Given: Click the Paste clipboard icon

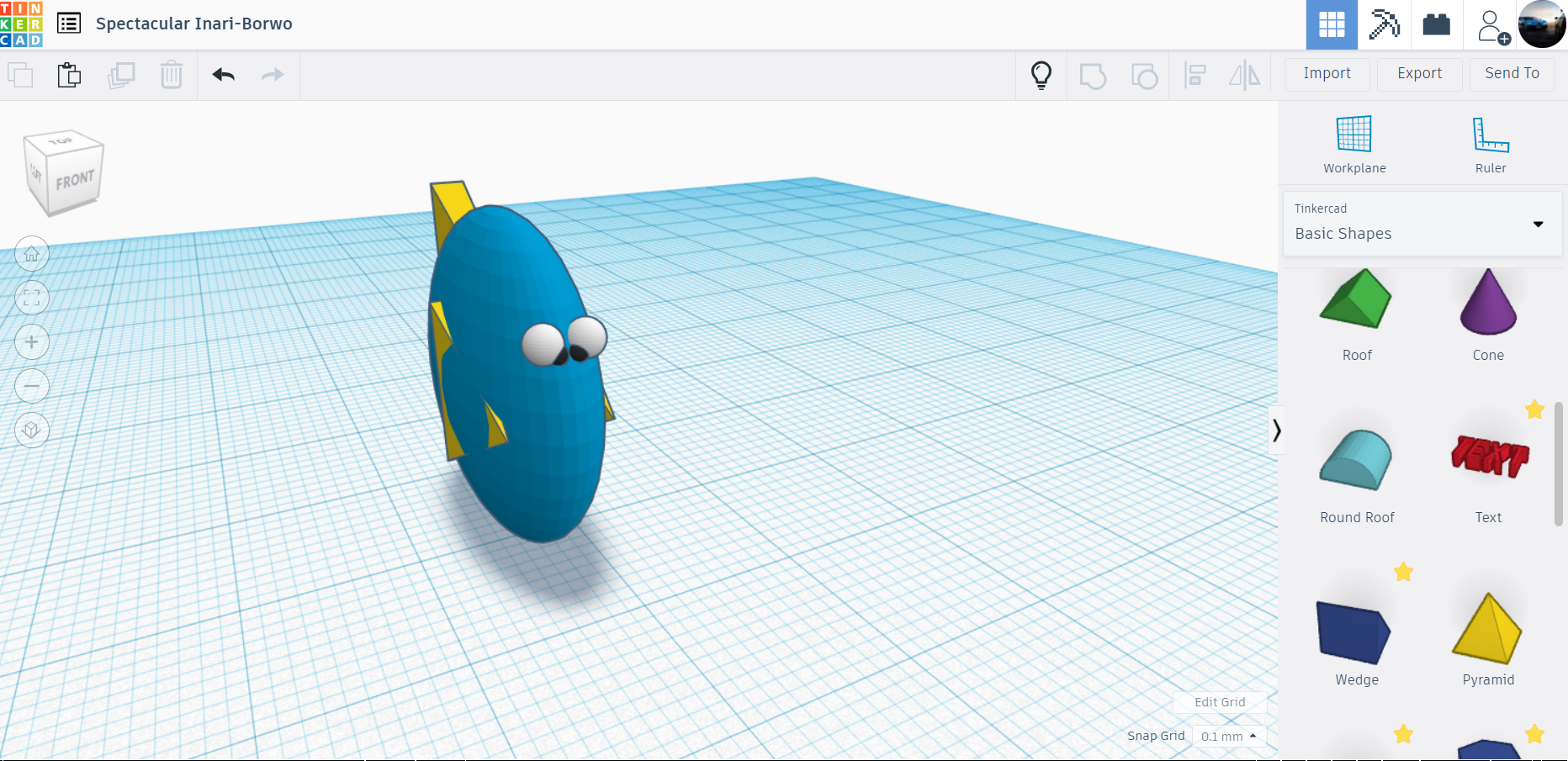Looking at the screenshot, I should click(70, 76).
